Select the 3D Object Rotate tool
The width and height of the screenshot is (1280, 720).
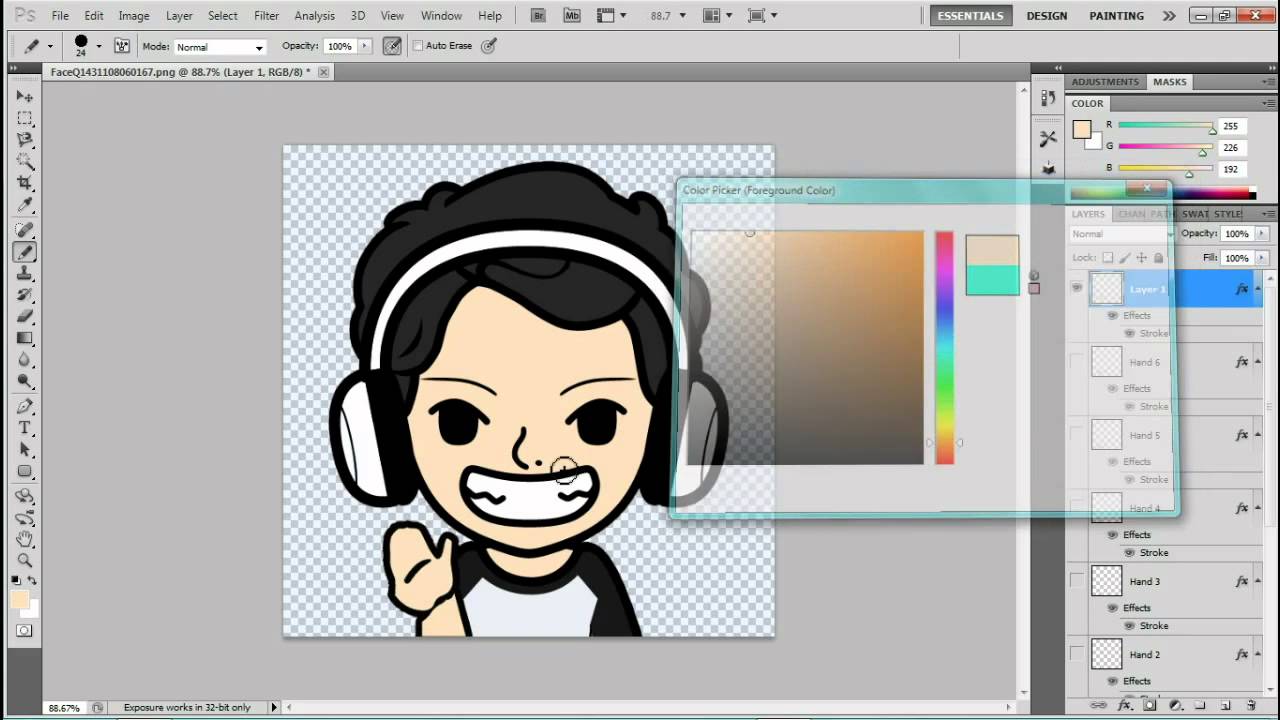(25, 496)
